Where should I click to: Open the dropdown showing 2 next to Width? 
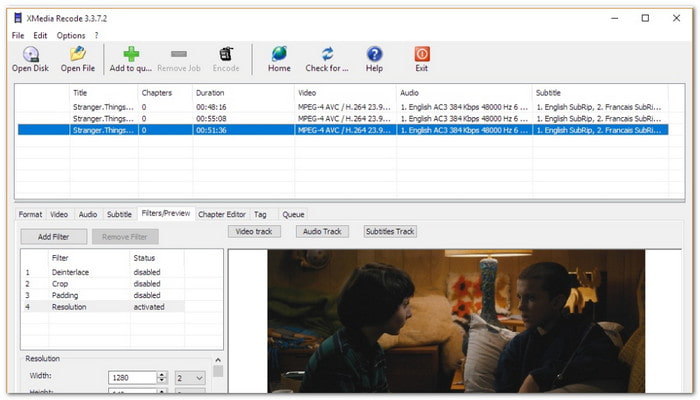tap(190, 378)
